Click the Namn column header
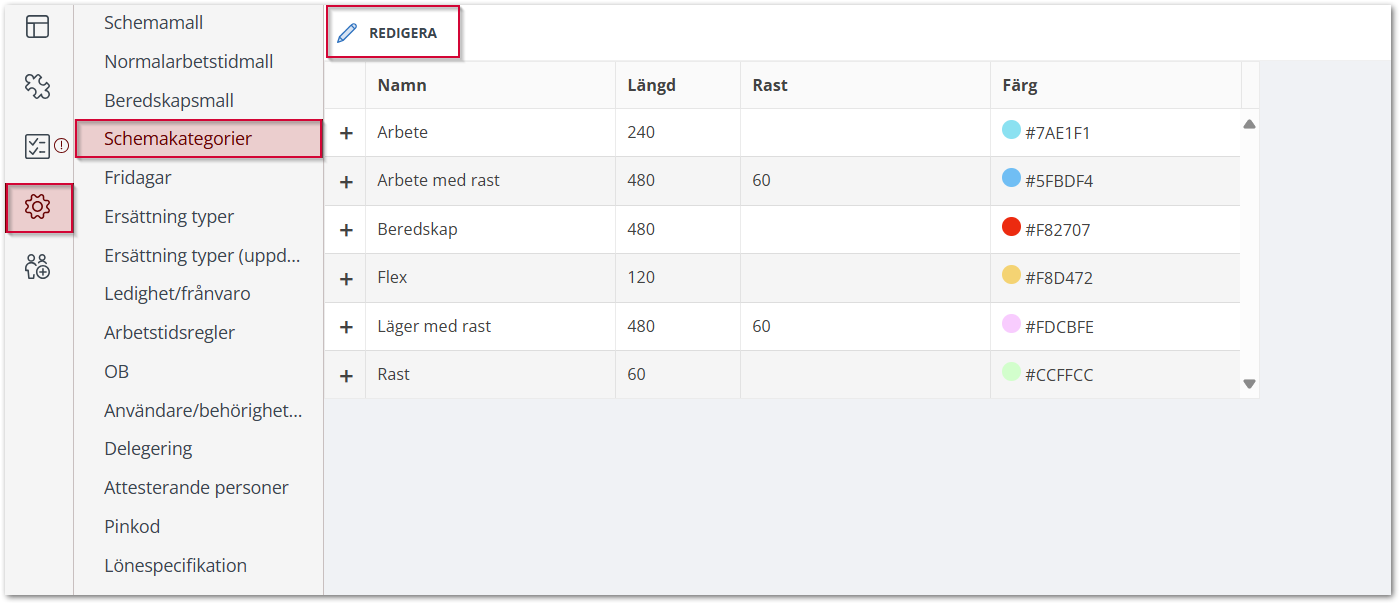Viewport: 1400px width, 604px height. (402, 86)
